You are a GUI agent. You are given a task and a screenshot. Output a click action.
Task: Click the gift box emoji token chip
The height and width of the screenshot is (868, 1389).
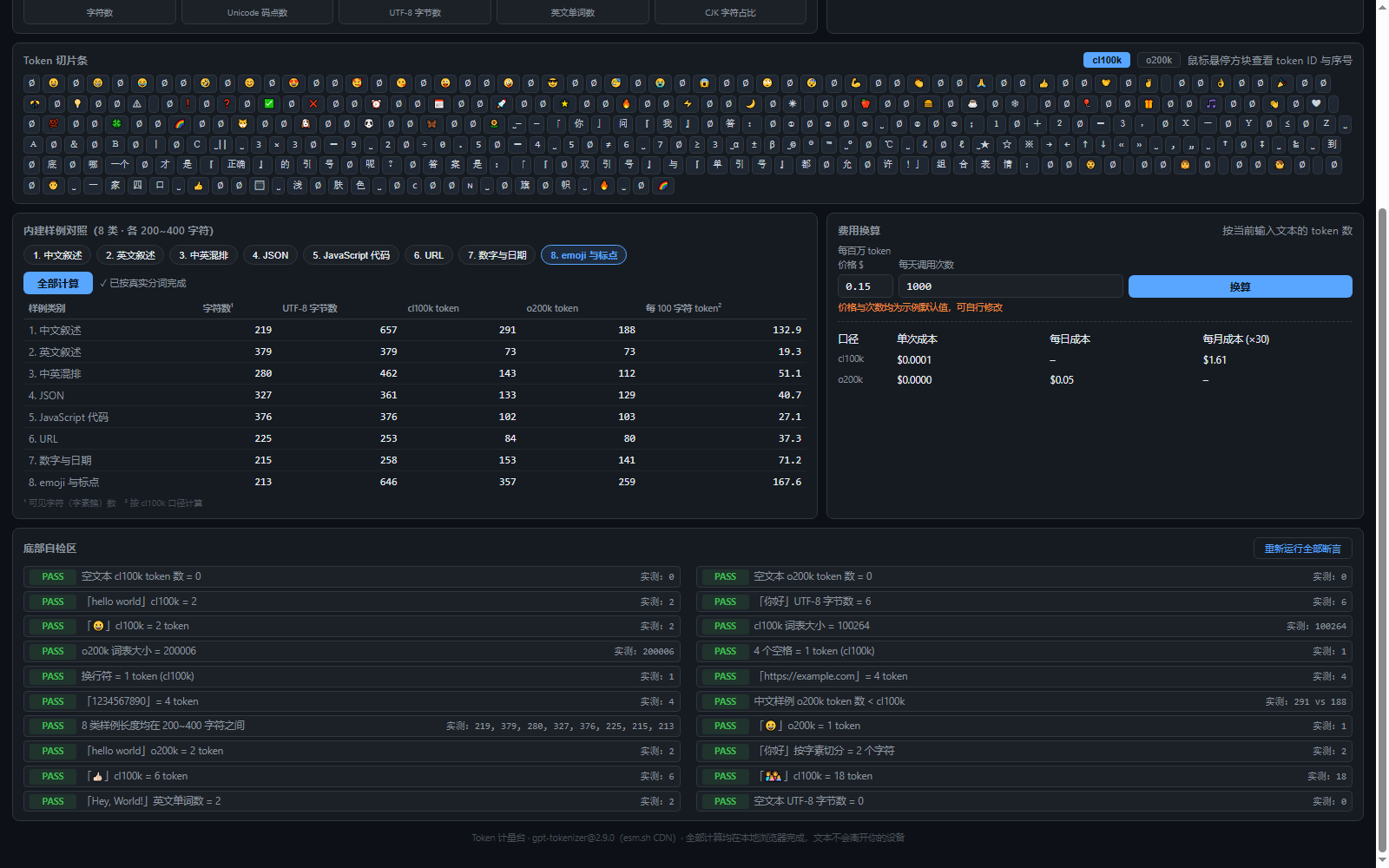pos(1149,103)
